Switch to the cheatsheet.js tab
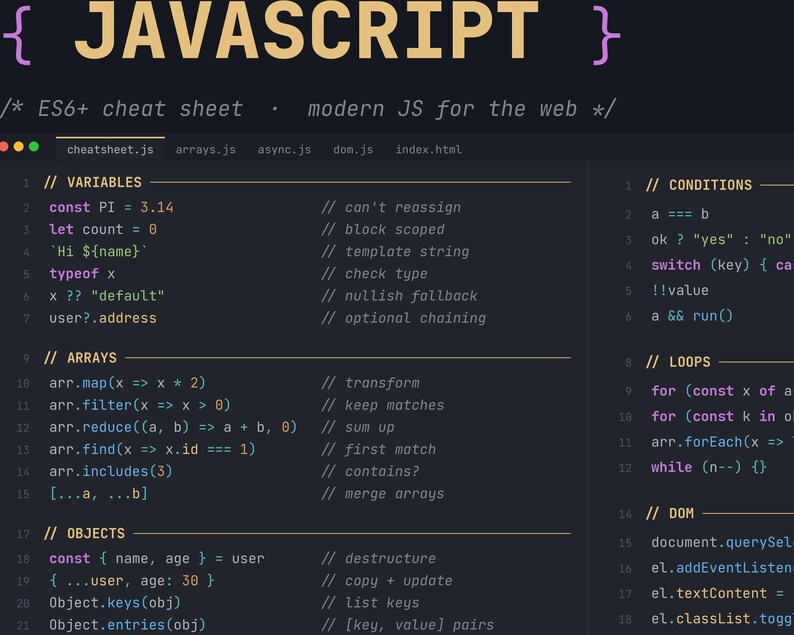 (x=110, y=149)
